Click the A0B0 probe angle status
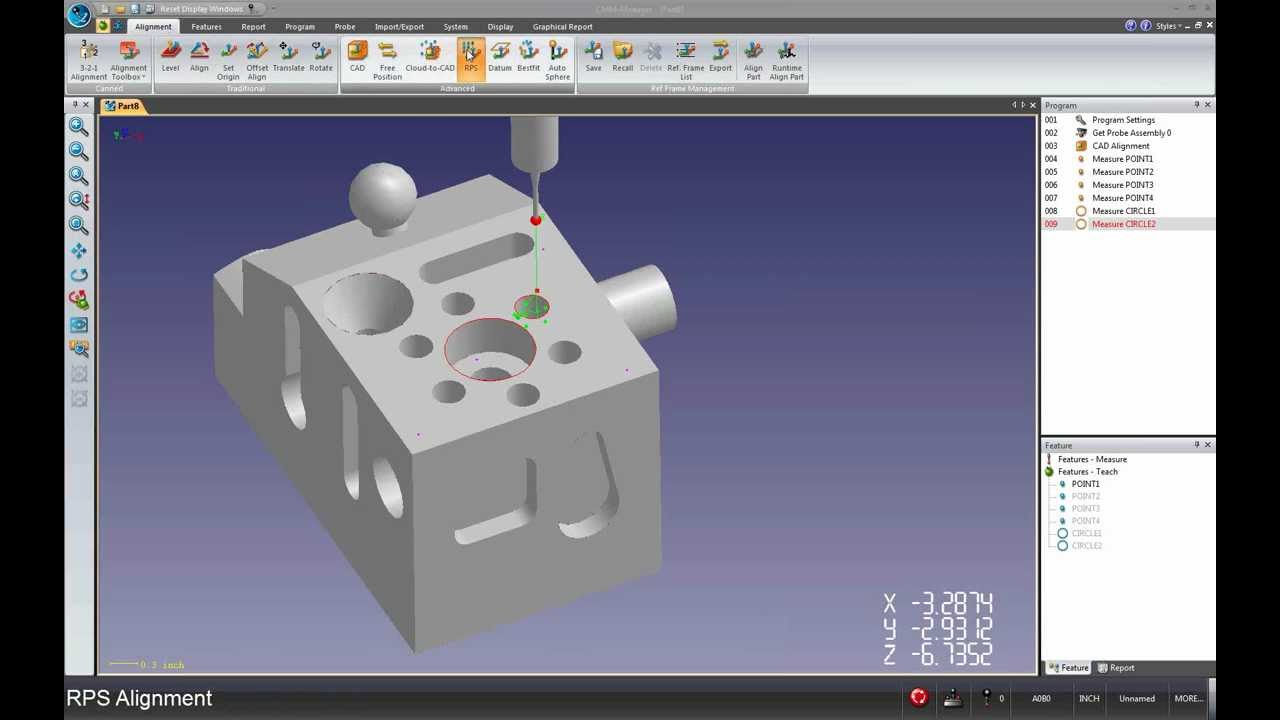The image size is (1280, 720). point(1041,699)
